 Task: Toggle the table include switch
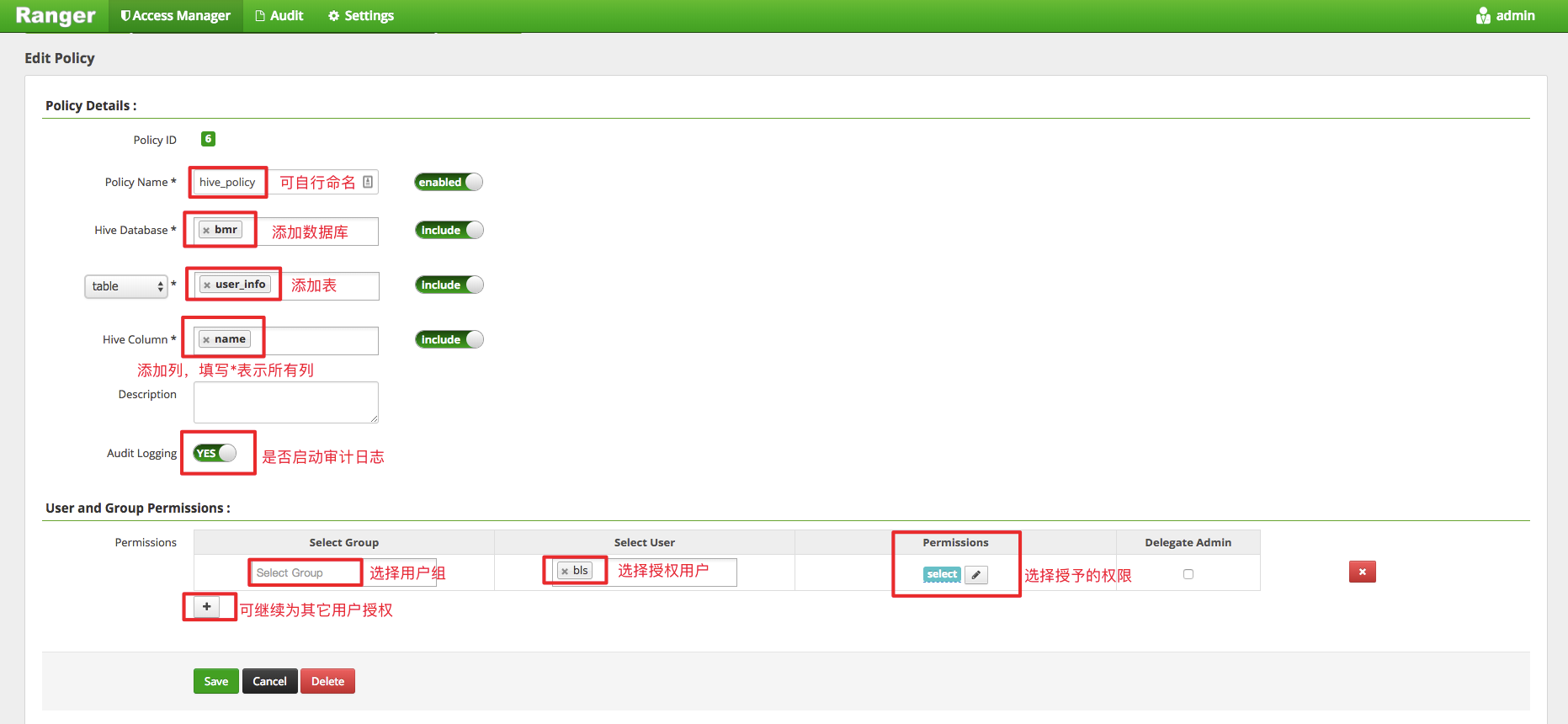coord(449,285)
